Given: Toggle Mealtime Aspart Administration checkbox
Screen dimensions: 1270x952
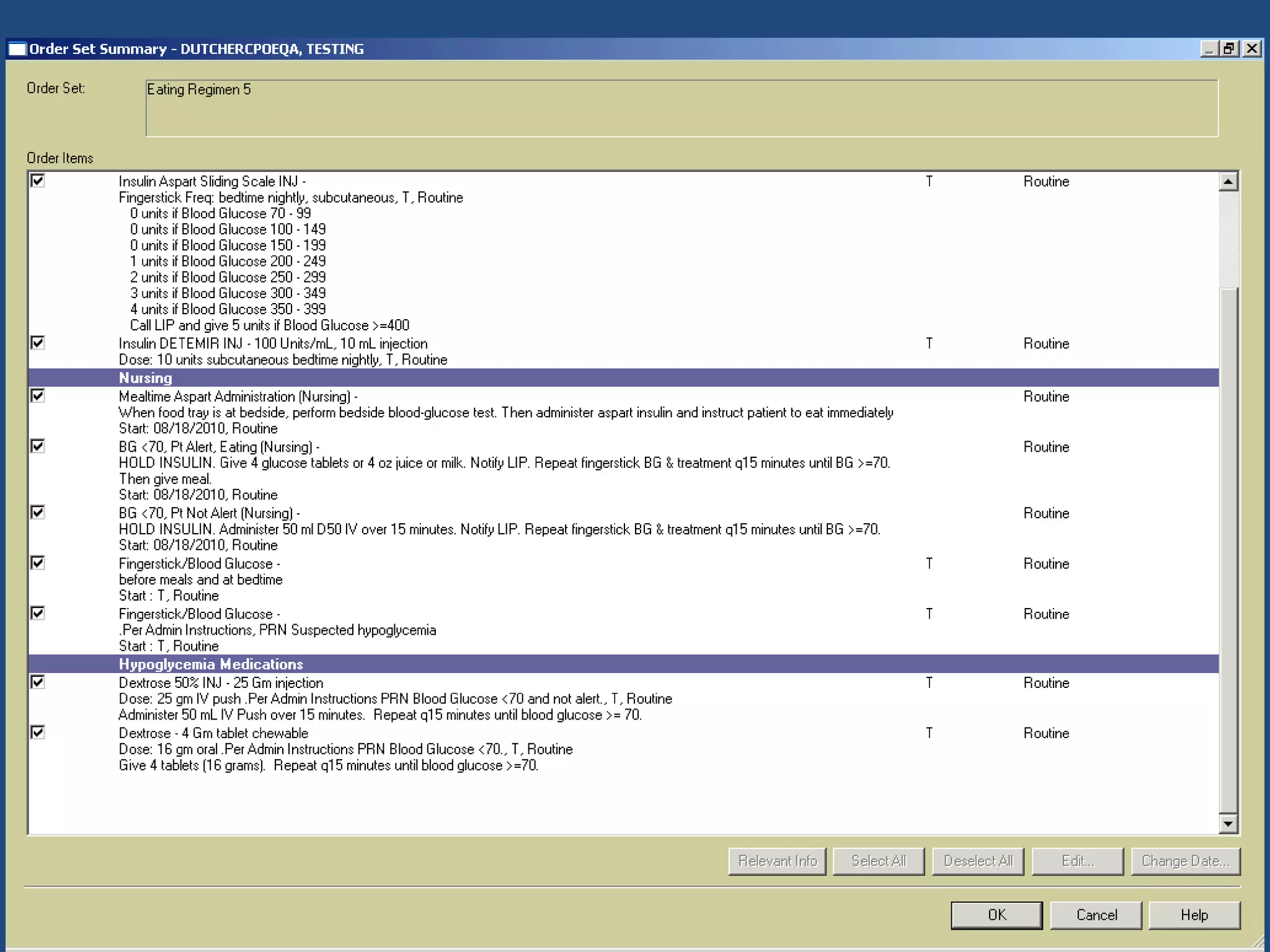Looking at the screenshot, I should 38,396.
